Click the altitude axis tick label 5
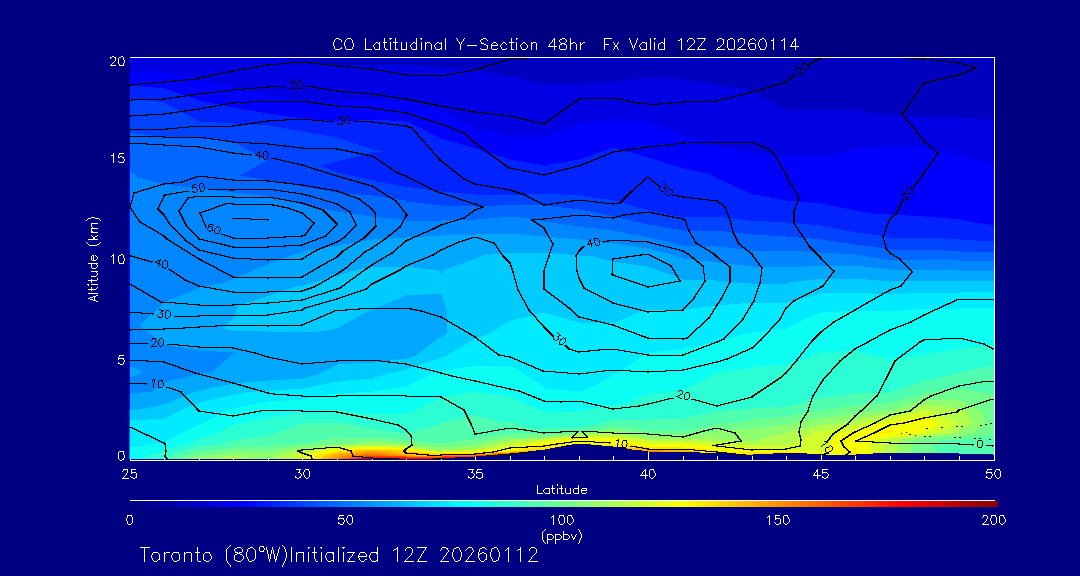The height and width of the screenshot is (576, 1080). point(121,360)
